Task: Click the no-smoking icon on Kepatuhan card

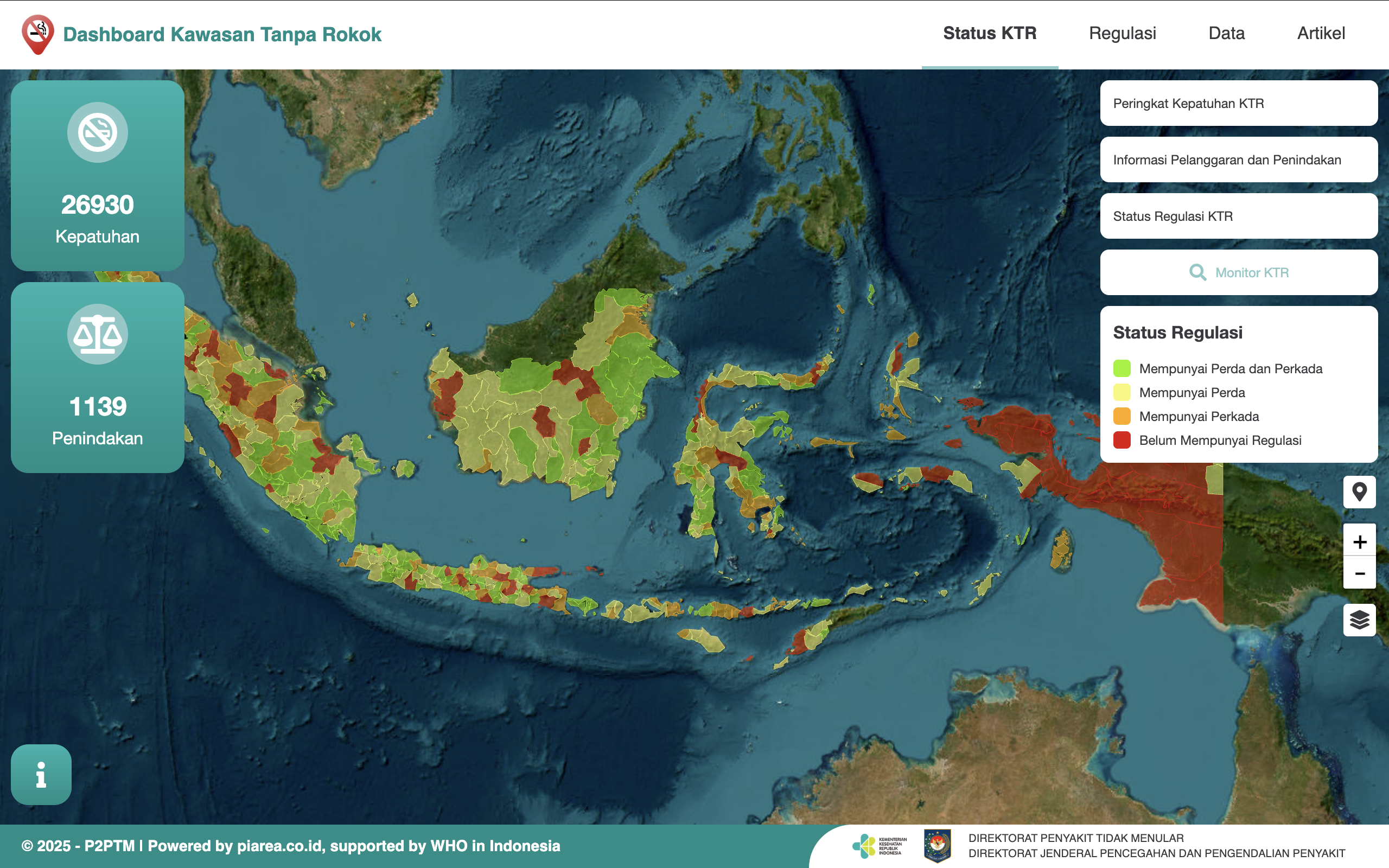Action: [x=97, y=132]
